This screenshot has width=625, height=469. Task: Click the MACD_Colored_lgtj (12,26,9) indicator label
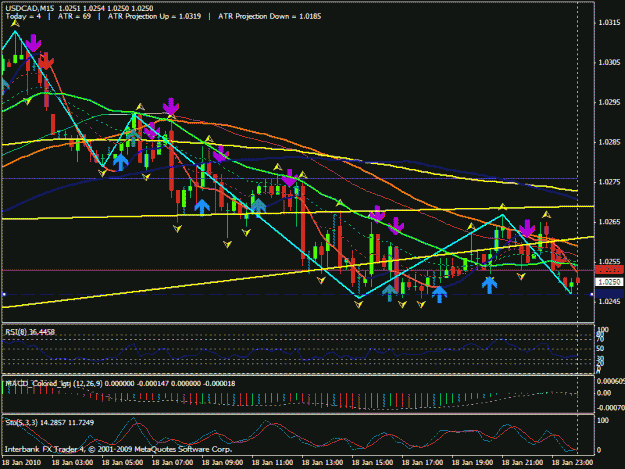click(53, 383)
